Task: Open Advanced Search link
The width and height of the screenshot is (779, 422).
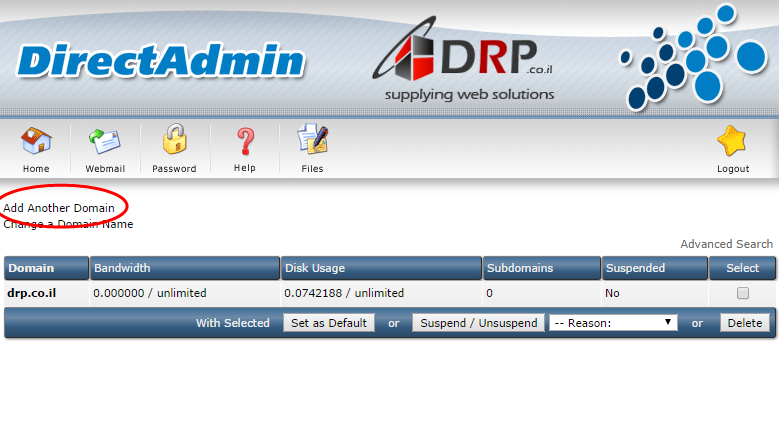Action: pos(726,244)
